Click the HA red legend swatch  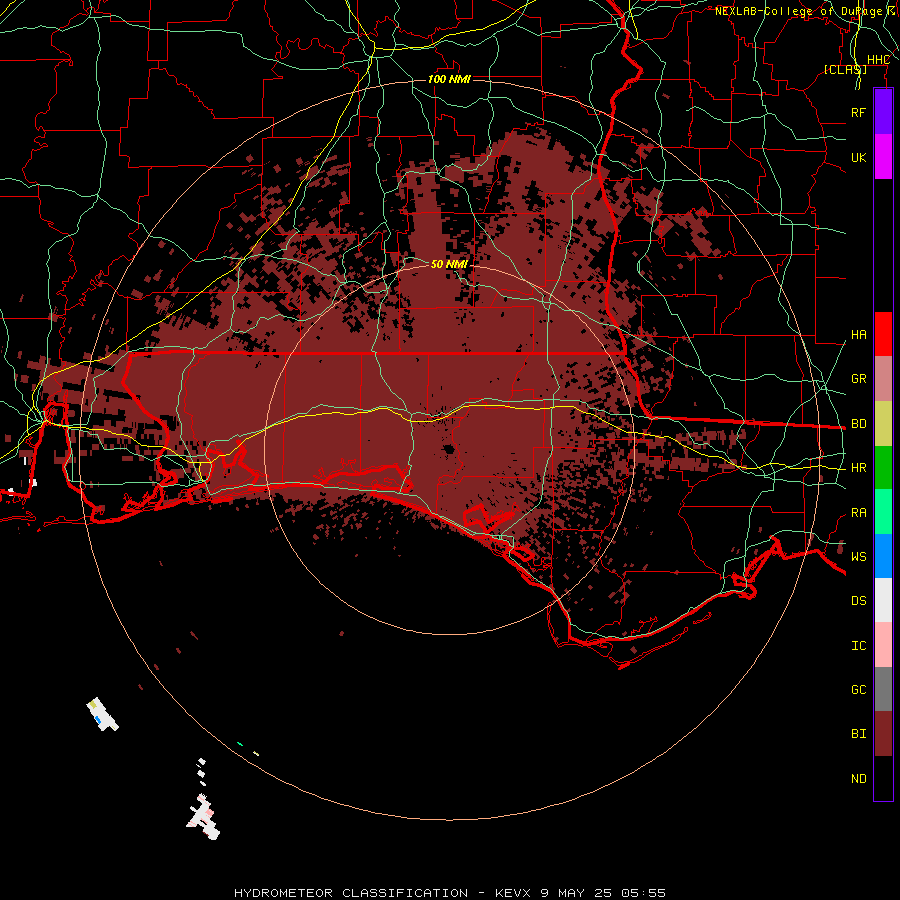click(883, 334)
